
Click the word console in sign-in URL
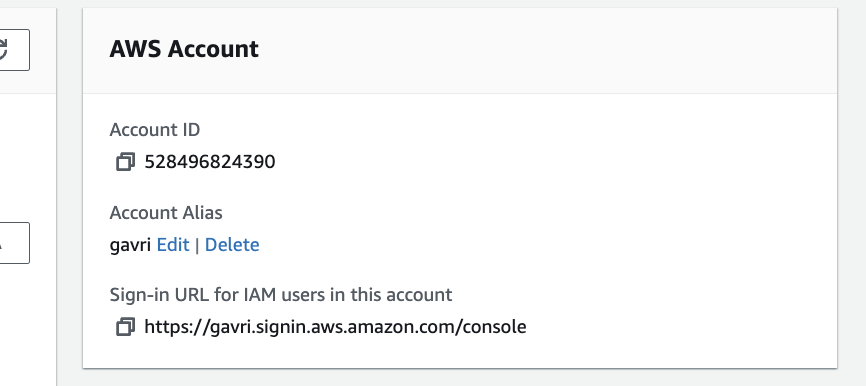pos(495,326)
